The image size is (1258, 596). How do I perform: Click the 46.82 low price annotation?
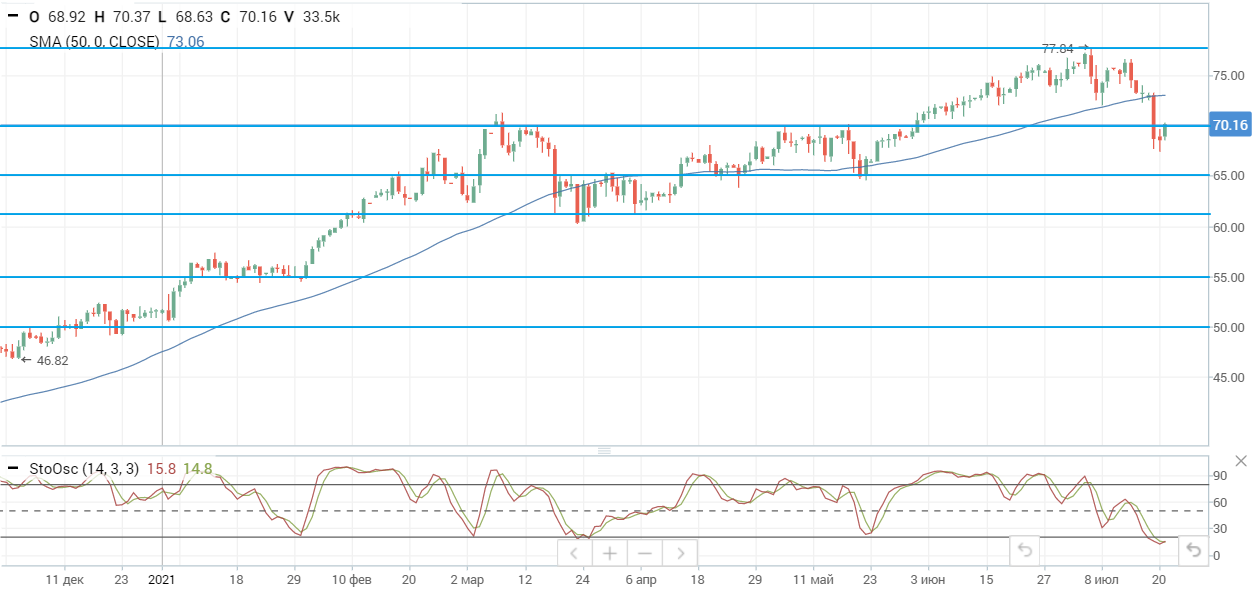(x=52, y=360)
